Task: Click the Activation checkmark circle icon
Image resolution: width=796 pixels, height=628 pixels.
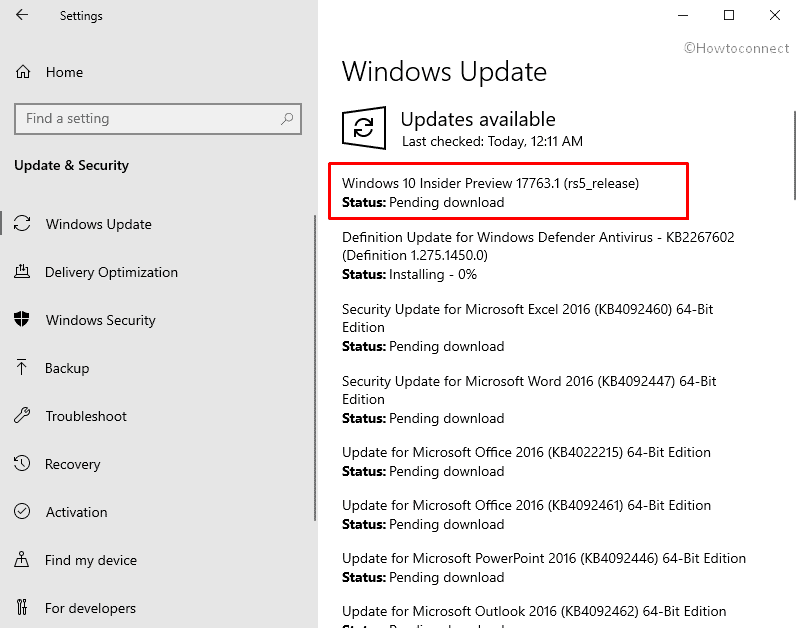Action: tap(22, 512)
